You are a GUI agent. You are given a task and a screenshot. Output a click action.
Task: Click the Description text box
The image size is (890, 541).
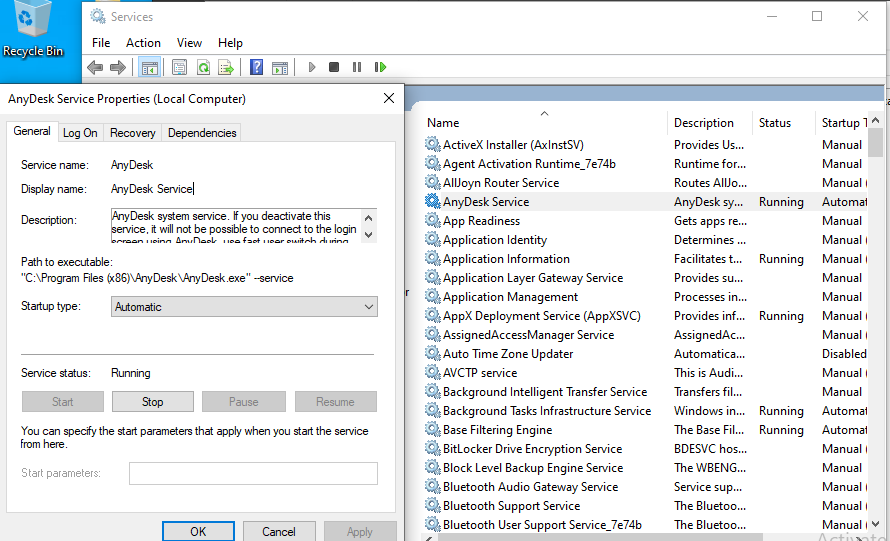(x=236, y=226)
